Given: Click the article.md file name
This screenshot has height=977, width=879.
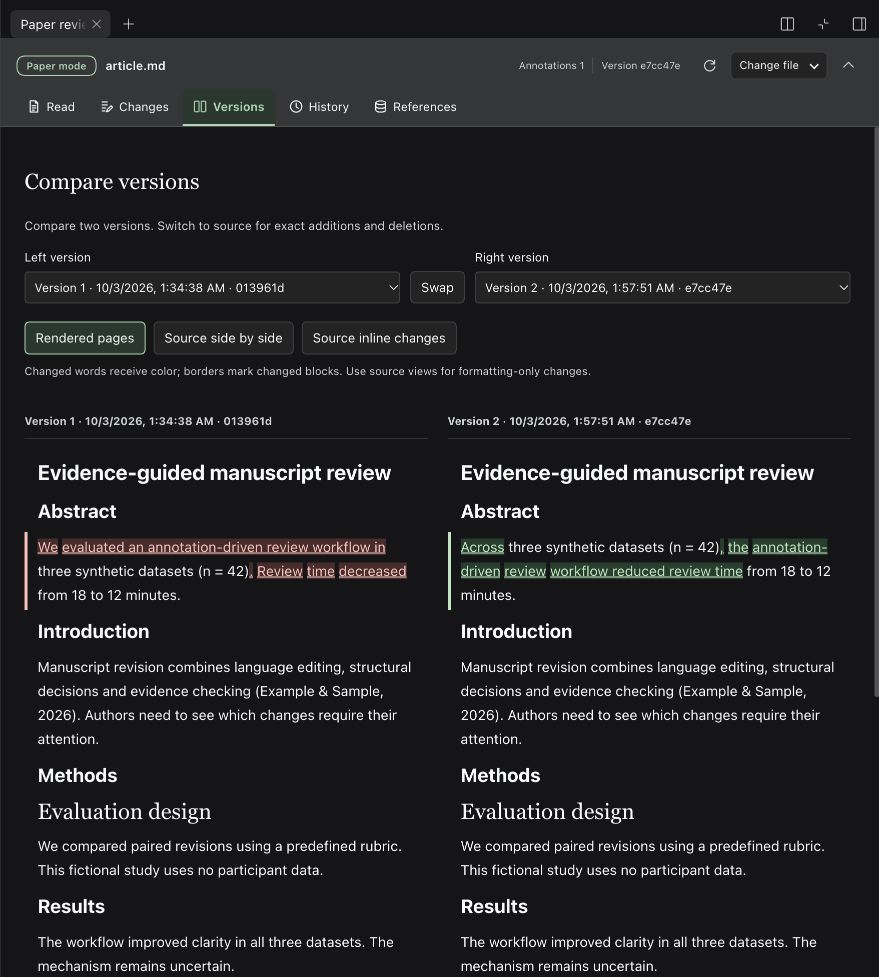Looking at the screenshot, I should [135, 65].
